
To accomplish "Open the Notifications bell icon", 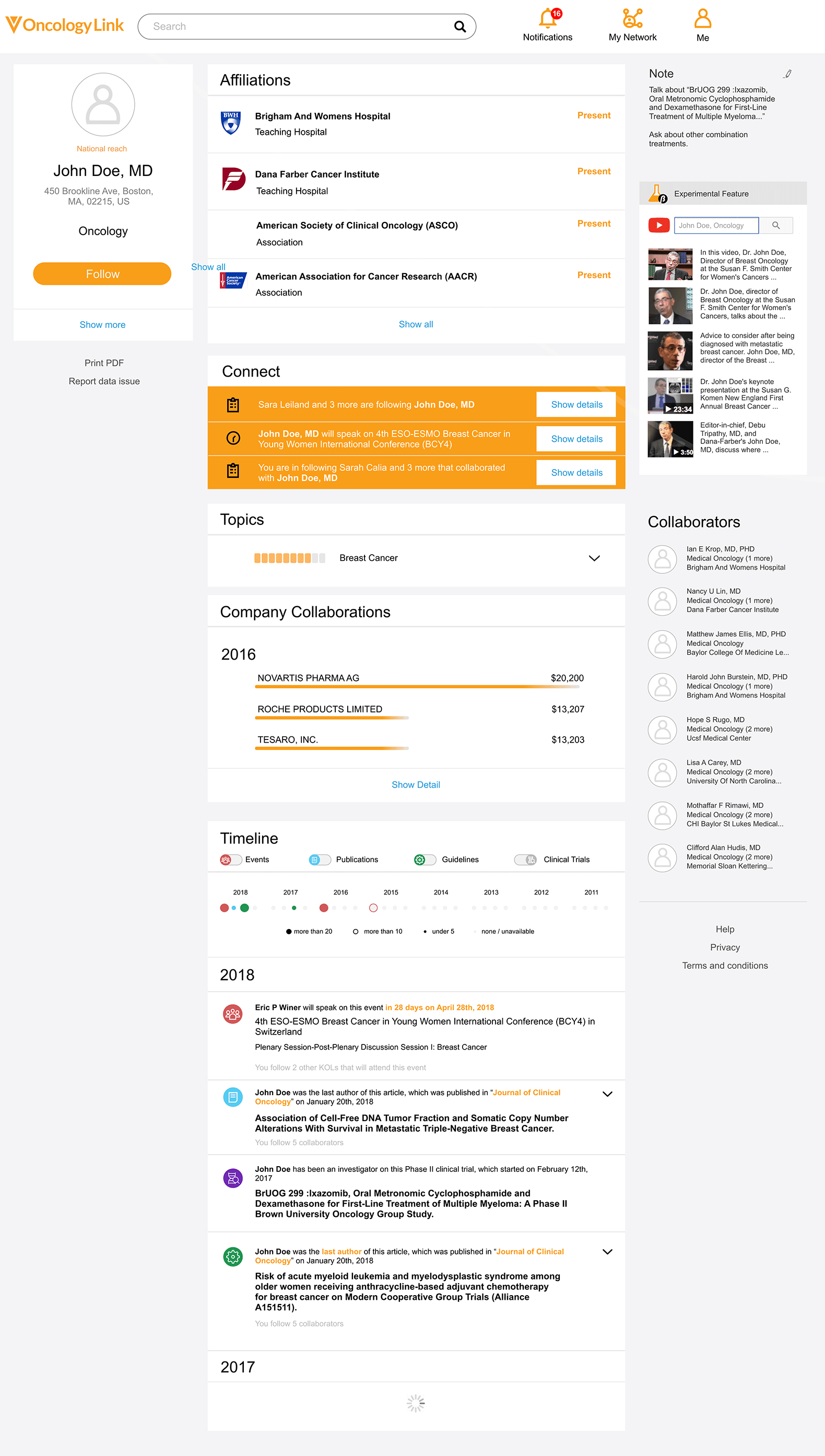I will (x=547, y=19).
